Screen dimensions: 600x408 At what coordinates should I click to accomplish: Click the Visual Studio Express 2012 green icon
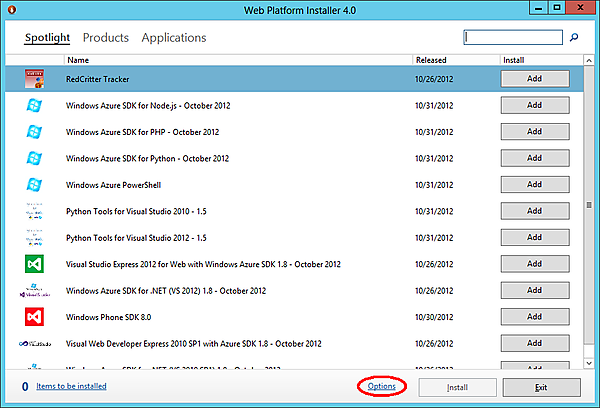pyautogui.click(x=33, y=264)
